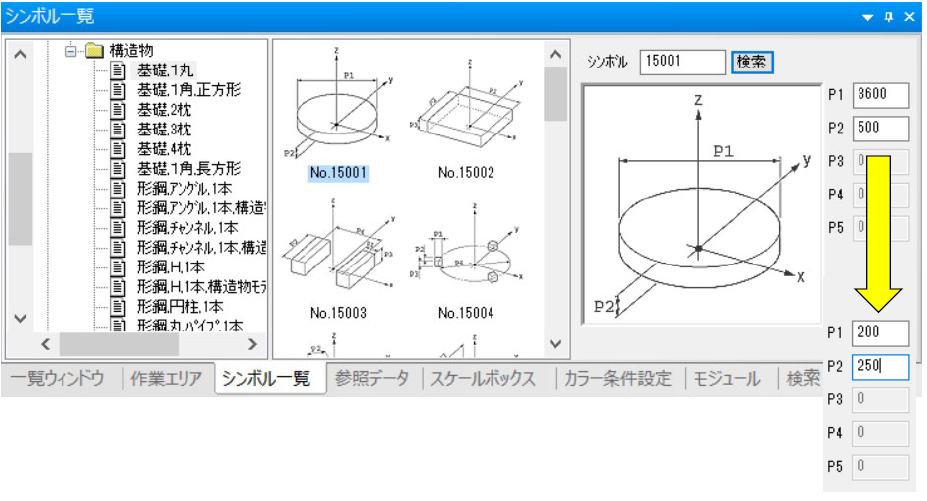
Task: Click the 検索 search button
Action: tap(751, 62)
